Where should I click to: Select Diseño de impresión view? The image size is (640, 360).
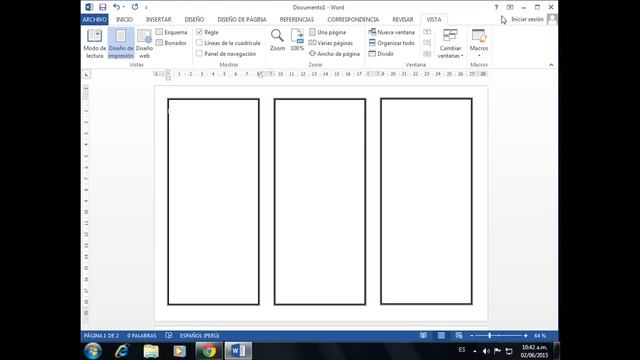(x=121, y=44)
